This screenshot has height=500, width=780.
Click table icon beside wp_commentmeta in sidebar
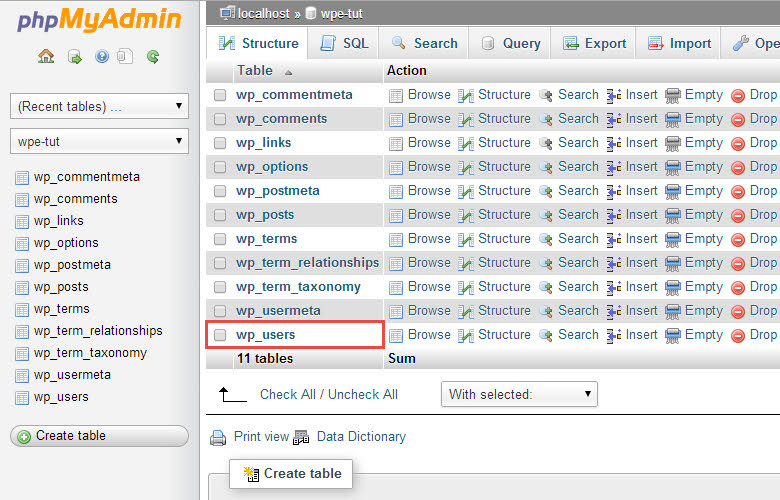click(22, 178)
